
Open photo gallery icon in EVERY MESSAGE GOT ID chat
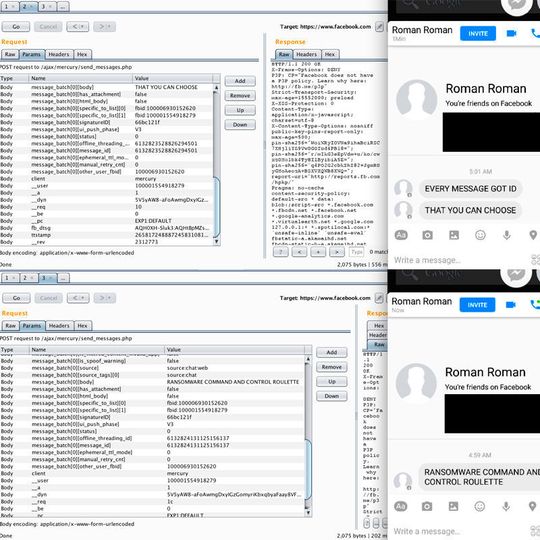(x=454, y=235)
